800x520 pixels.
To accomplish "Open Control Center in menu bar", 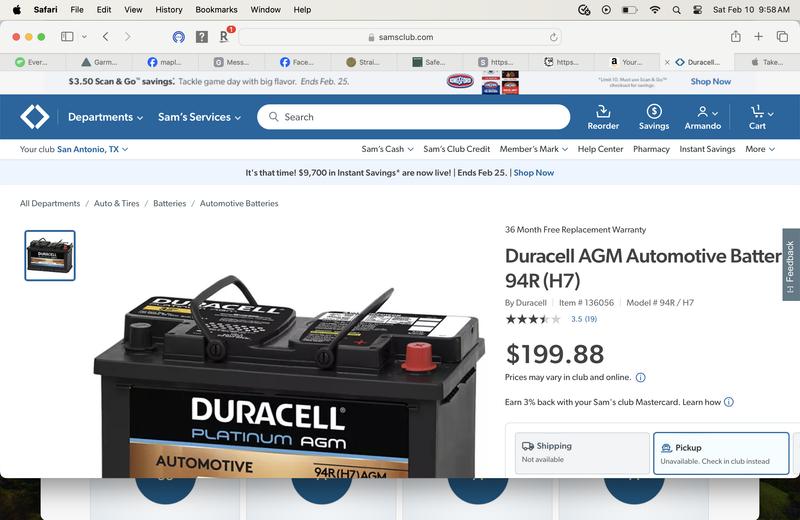I will [698, 9].
